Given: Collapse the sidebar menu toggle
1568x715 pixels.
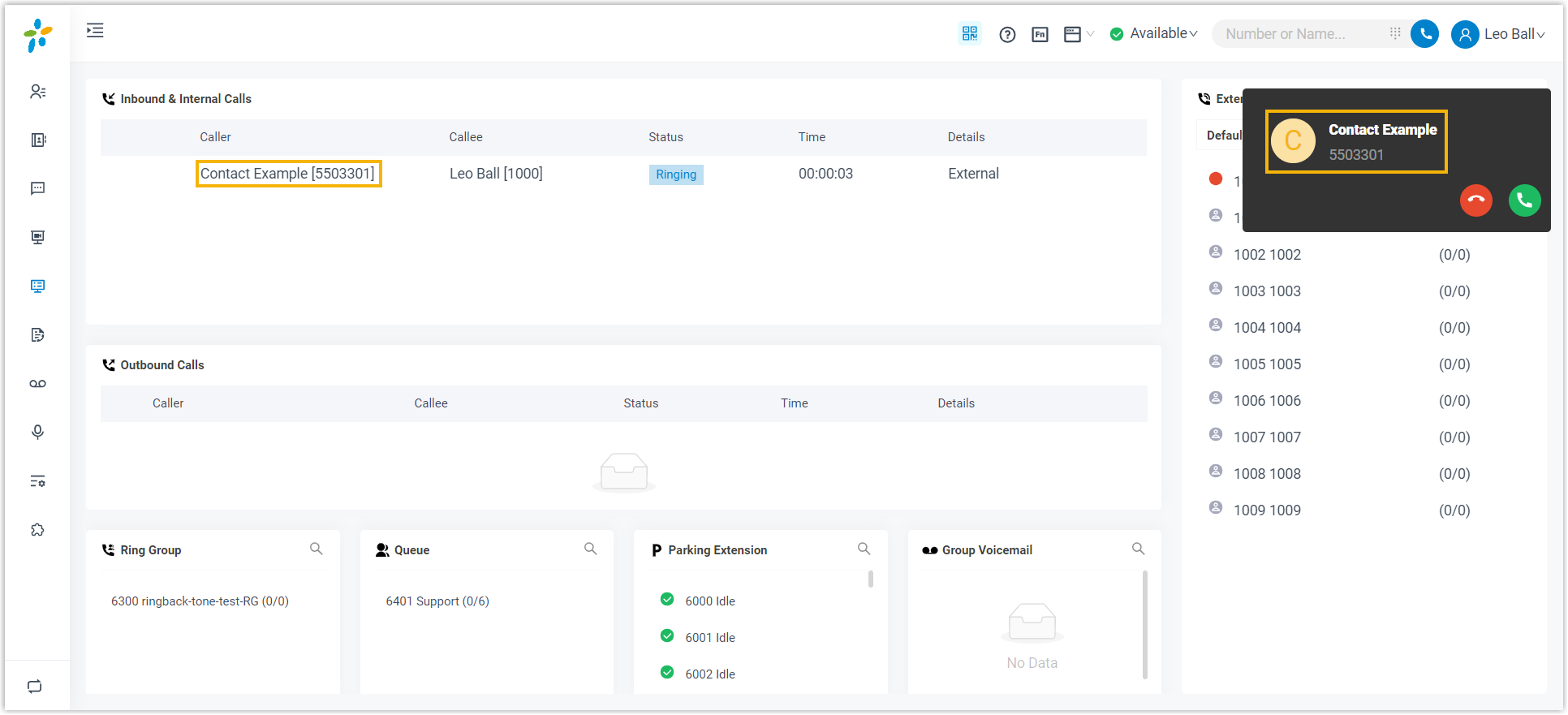Looking at the screenshot, I should tap(95, 31).
